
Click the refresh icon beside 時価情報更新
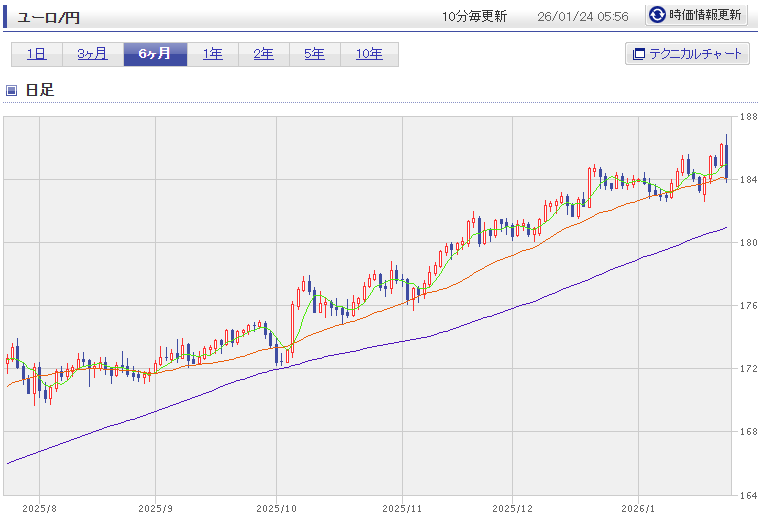pos(657,15)
